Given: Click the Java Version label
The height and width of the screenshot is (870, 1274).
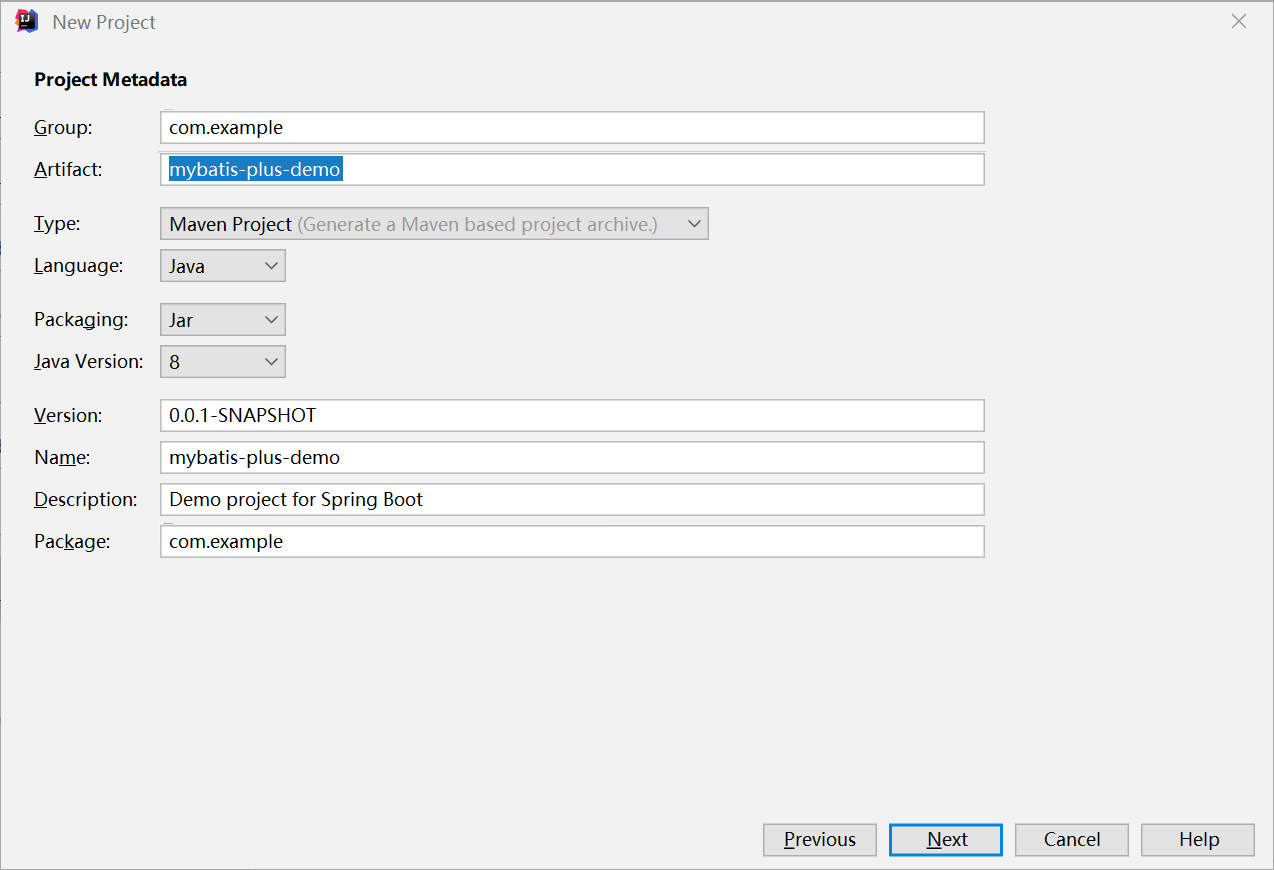Looking at the screenshot, I should click(88, 361).
